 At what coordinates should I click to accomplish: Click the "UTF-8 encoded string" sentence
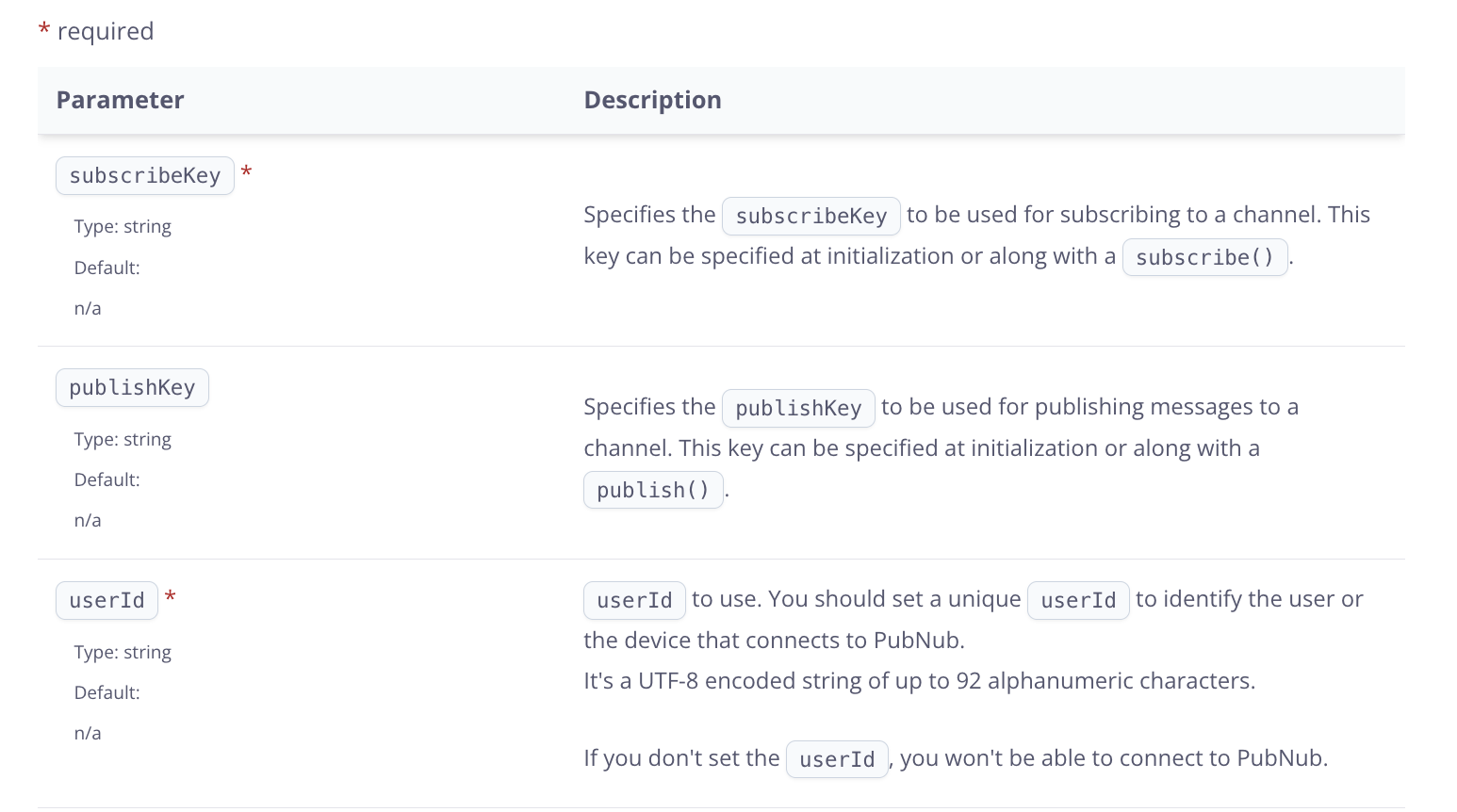[919, 681]
